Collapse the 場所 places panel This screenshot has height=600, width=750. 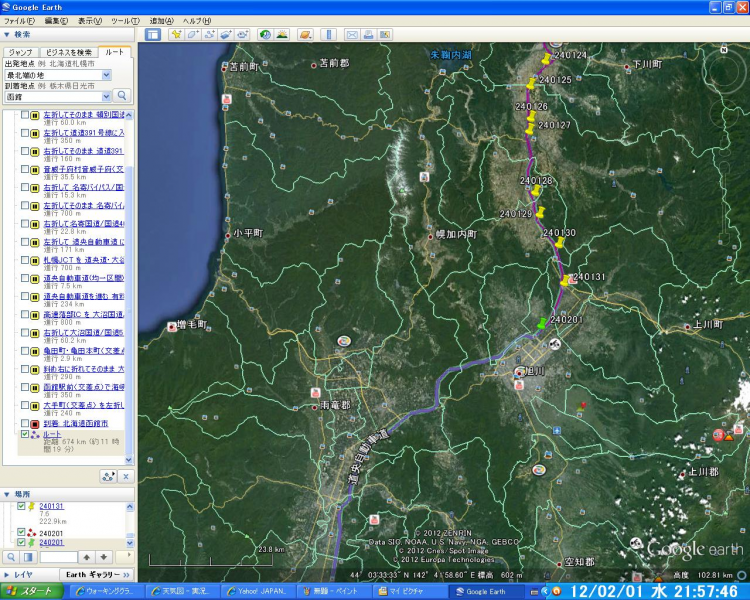click(7, 494)
